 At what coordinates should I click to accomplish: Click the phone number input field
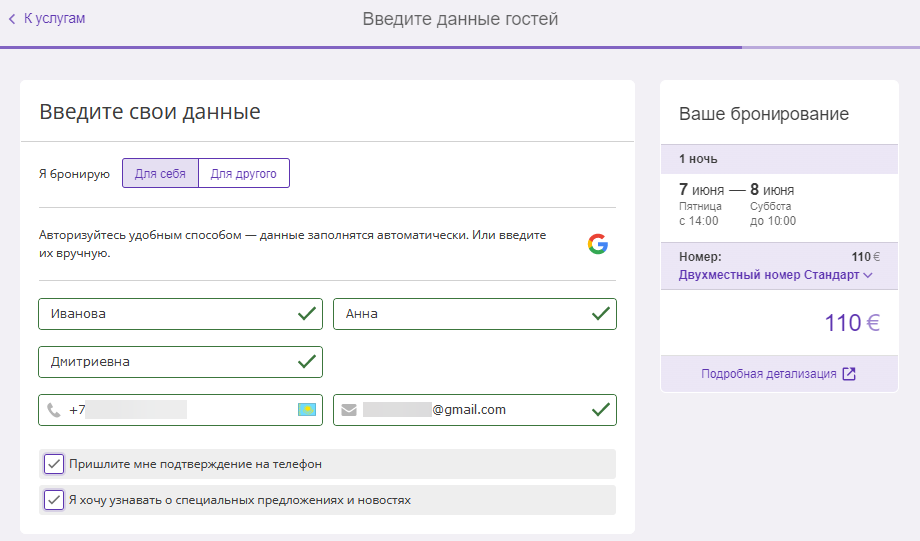[x=180, y=410]
